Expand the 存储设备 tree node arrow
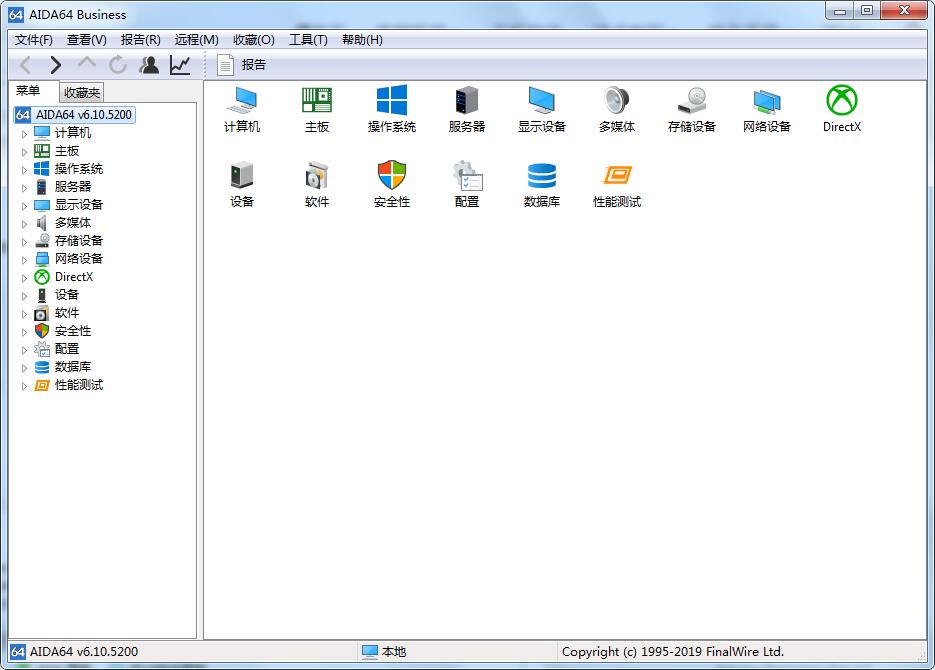935x670 pixels. (24, 242)
